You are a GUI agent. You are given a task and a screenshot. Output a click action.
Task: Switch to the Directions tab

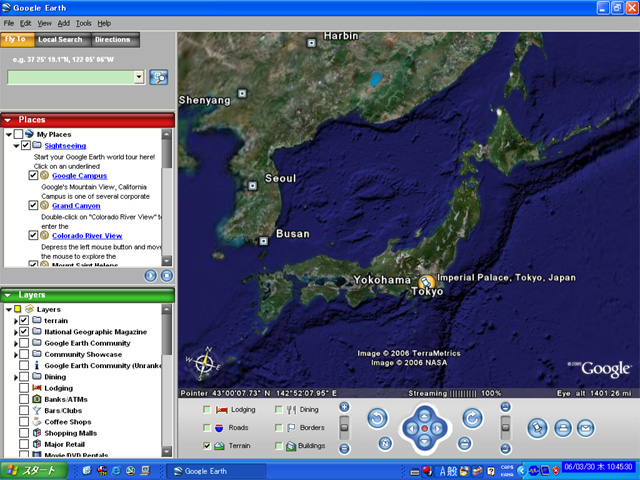pos(113,40)
